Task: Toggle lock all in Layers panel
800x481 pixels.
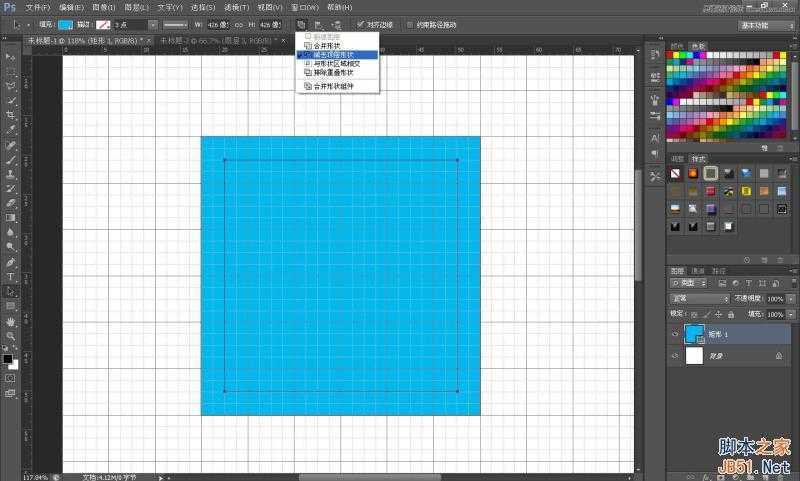Action: click(x=731, y=315)
